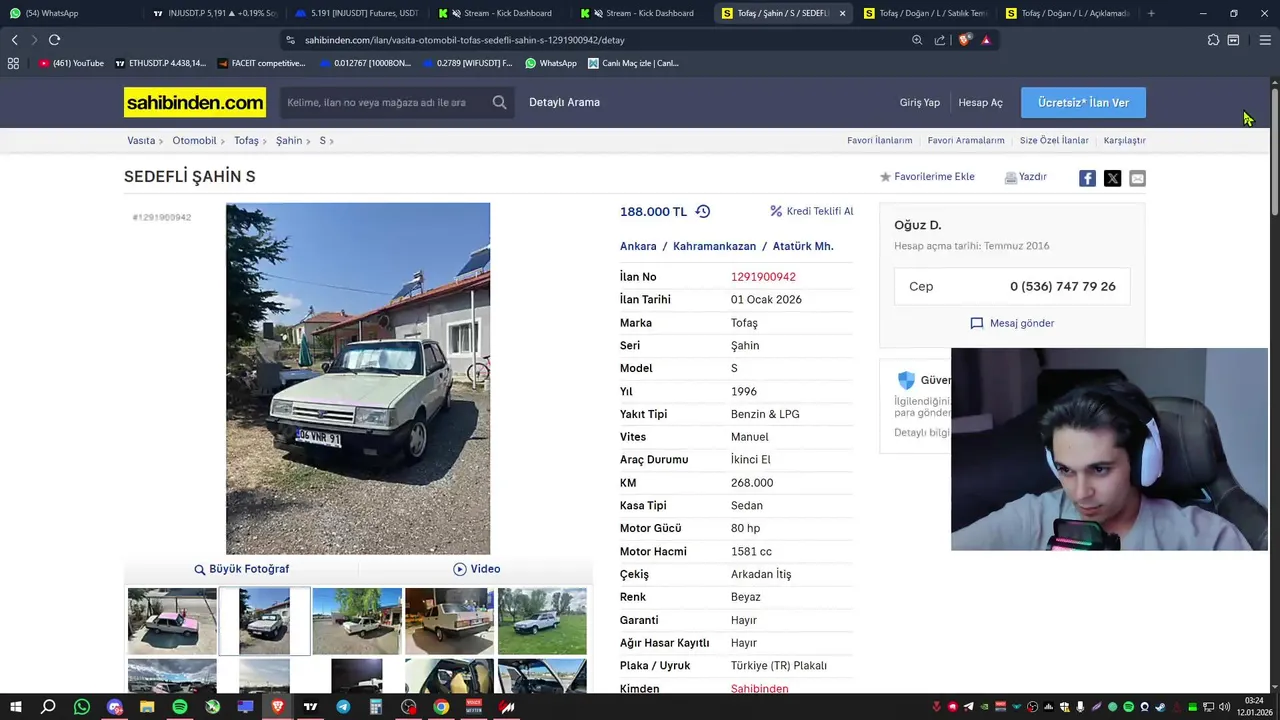Image resolution: width=1280 pixels, height=720 pixels.
Task: Open the bookmarks apps grid icon
Action: click(x=13, y=63)
